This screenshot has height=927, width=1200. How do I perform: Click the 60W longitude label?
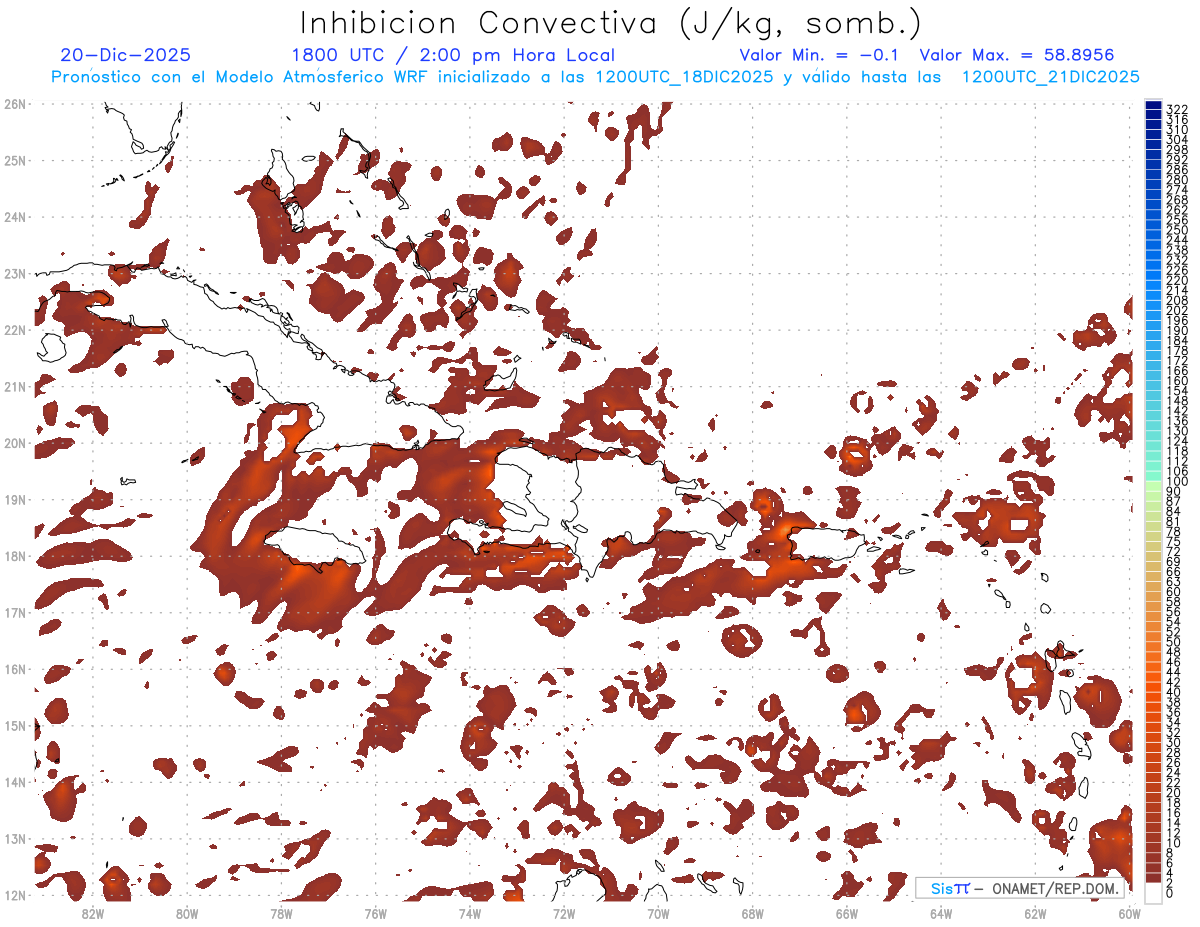(1130, 913)
